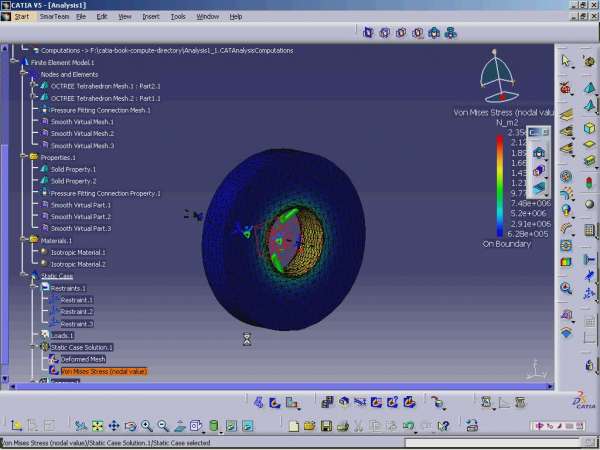Click the traffic light Model Checker icon
This screenshot has height=450, width=600.
[x=590, y=182]
